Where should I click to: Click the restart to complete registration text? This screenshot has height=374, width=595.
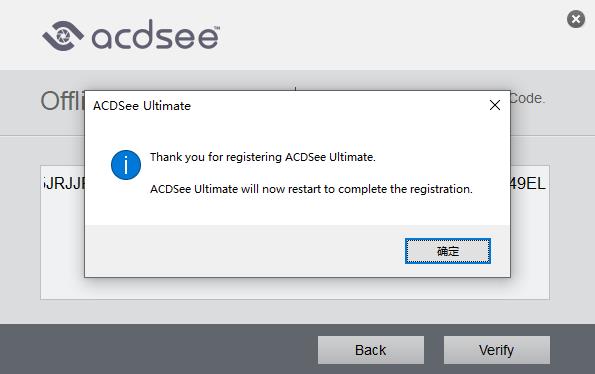[311, 189]
